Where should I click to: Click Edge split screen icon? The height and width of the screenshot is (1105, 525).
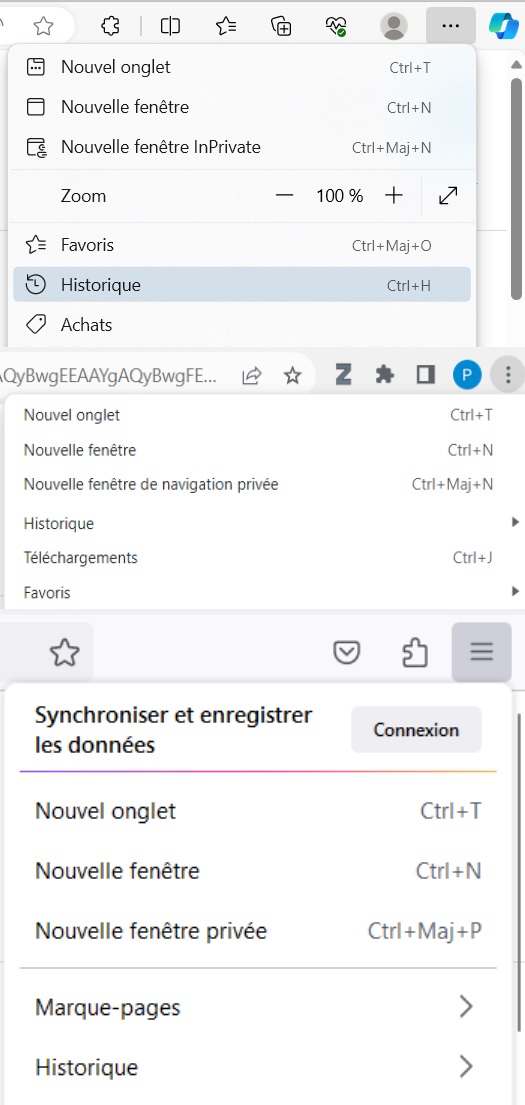pyautogui.click(x=170, y=27)
